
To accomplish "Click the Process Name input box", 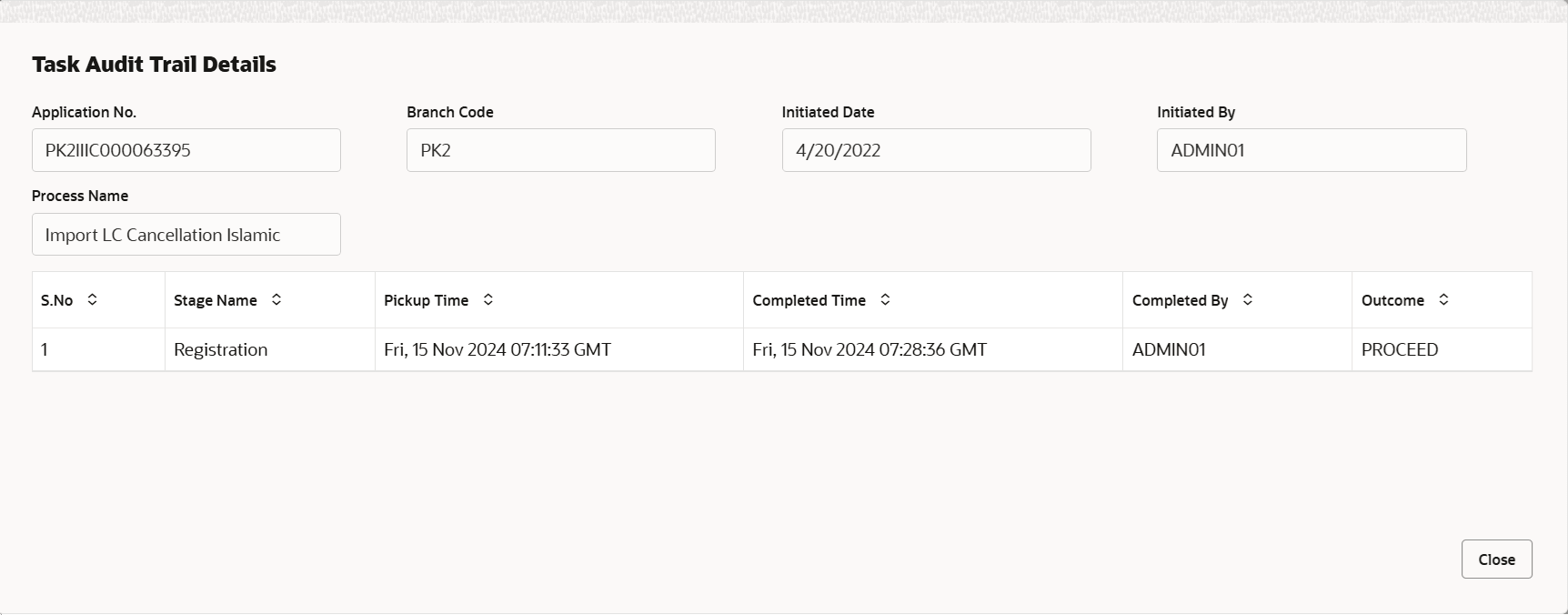I will tap(186, 235).
